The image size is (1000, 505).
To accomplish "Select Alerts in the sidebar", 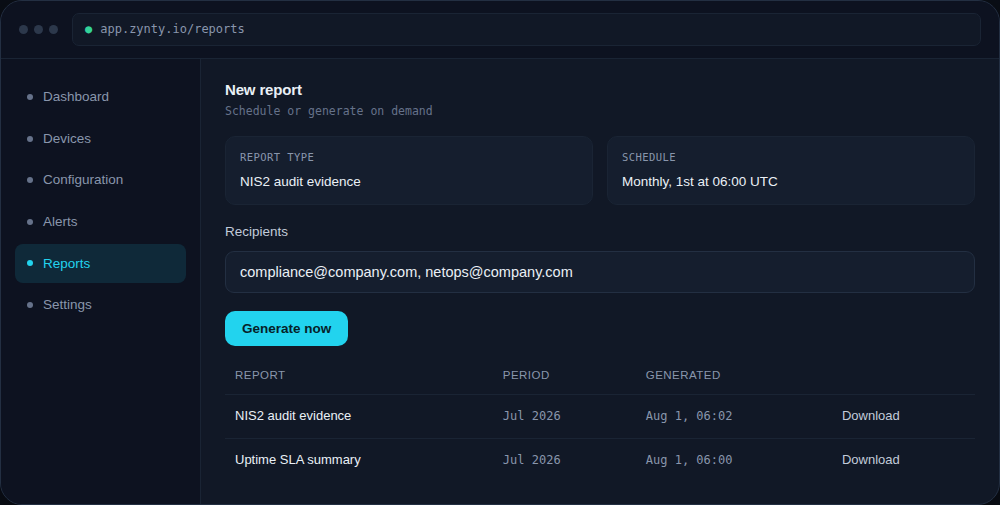I will coord(100,222).
